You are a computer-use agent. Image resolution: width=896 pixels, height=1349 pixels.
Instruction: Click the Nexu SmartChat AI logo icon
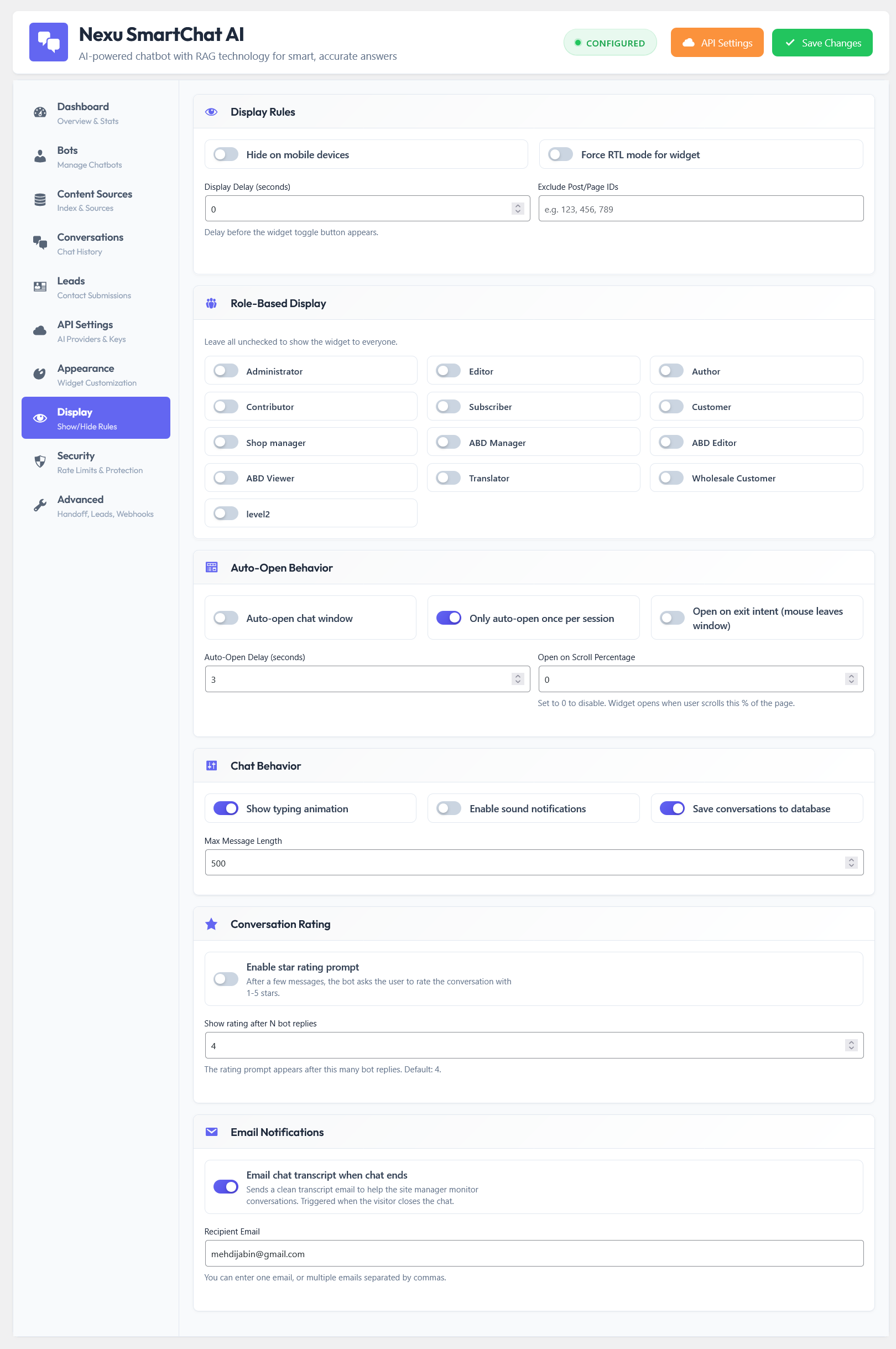(x=49, y=42)
